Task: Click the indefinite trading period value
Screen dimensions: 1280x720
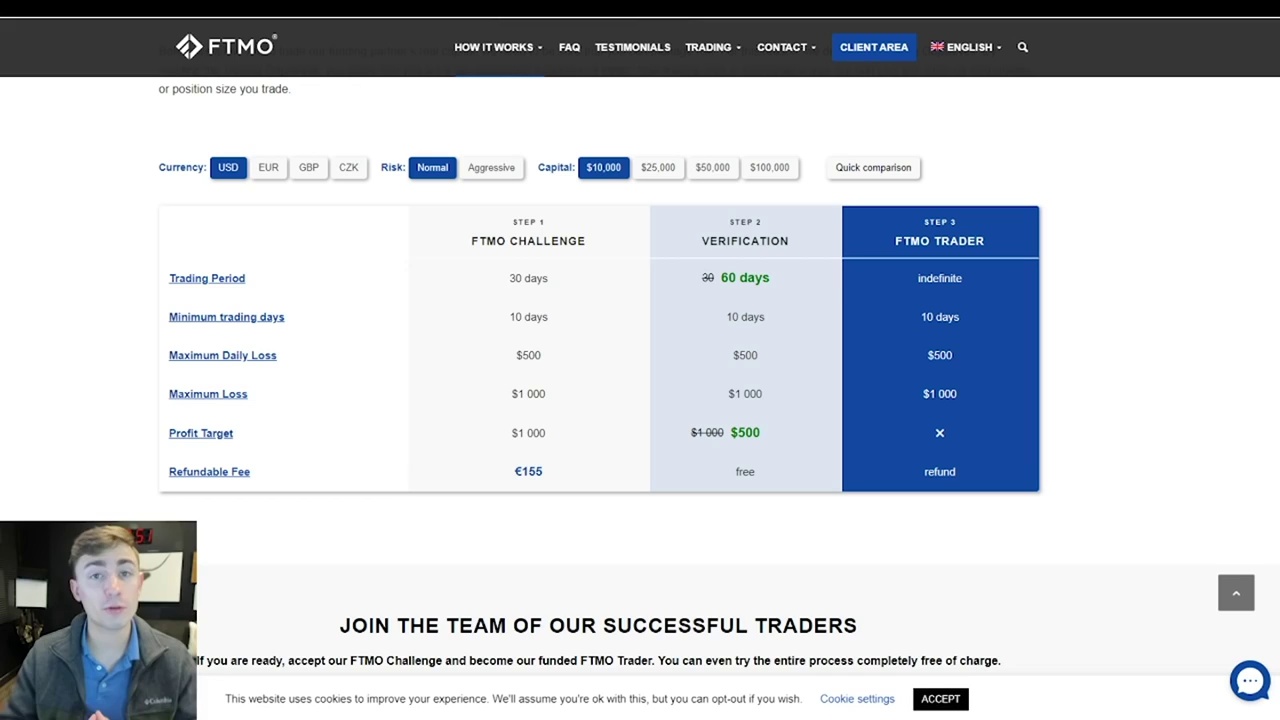Action: coord(940,278)
